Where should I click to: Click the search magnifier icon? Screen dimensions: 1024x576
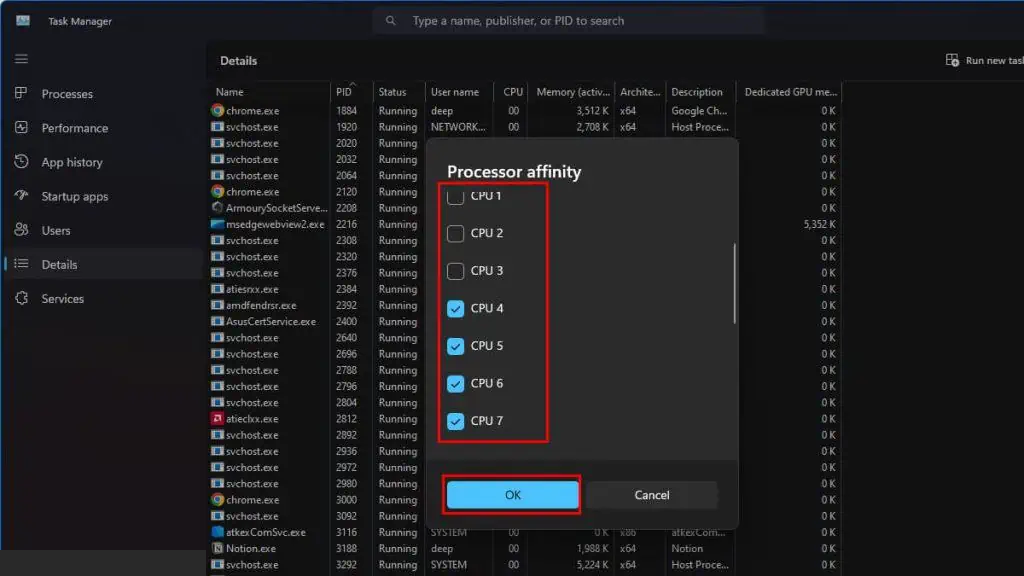(391, 21)
